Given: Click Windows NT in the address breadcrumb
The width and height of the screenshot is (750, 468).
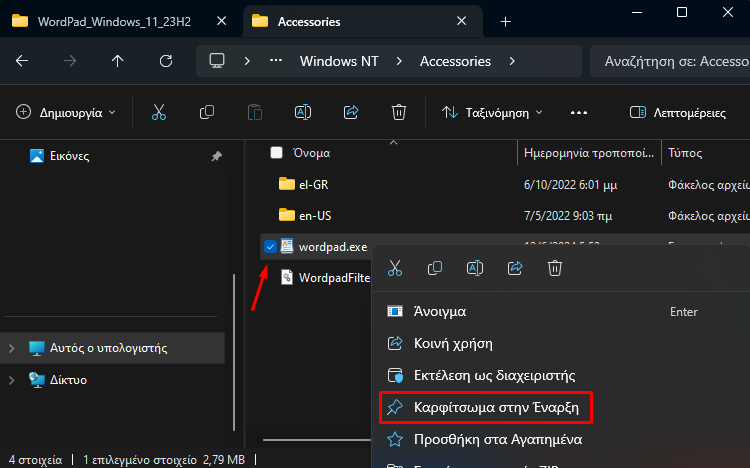Looking at the screenshot, I should point(339,61).
